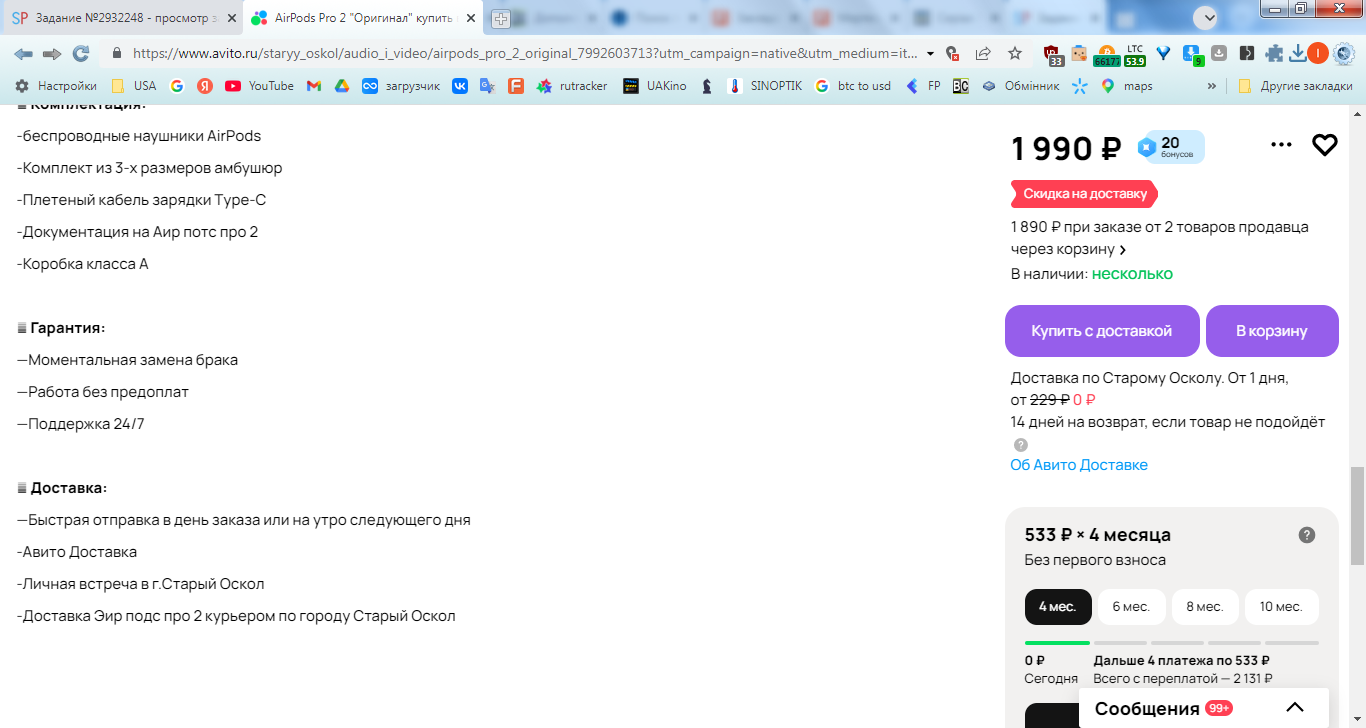Click the 20 bonuses badge next to the price
The height and width of the screenshot is (728, 1366).
point(1170,147)
